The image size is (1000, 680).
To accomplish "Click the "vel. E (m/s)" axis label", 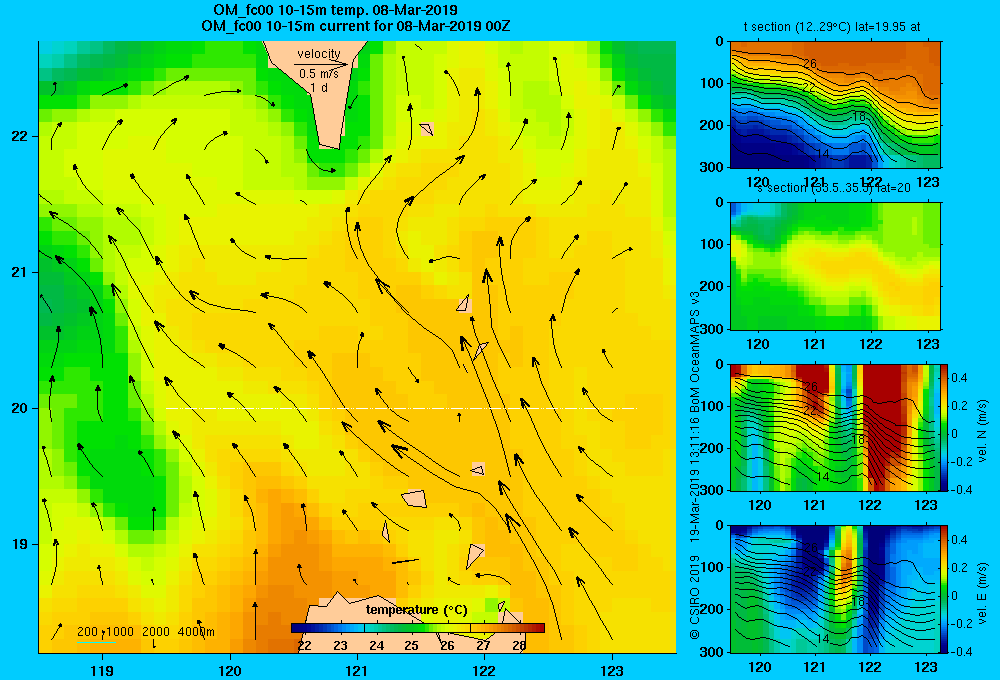I will (982, 592).
